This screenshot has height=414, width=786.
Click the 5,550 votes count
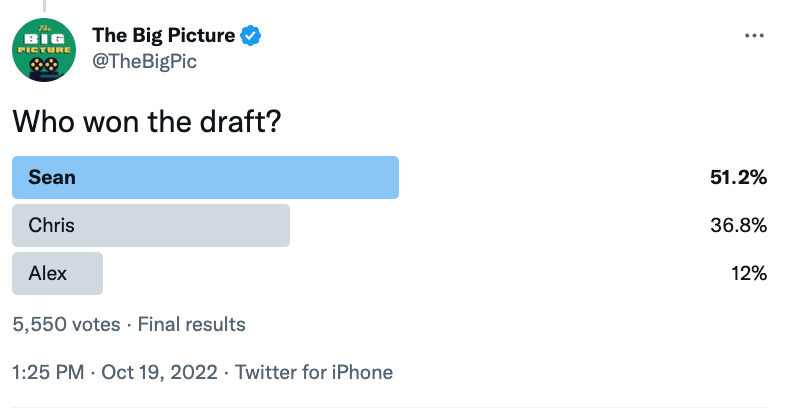coord(63,324)
